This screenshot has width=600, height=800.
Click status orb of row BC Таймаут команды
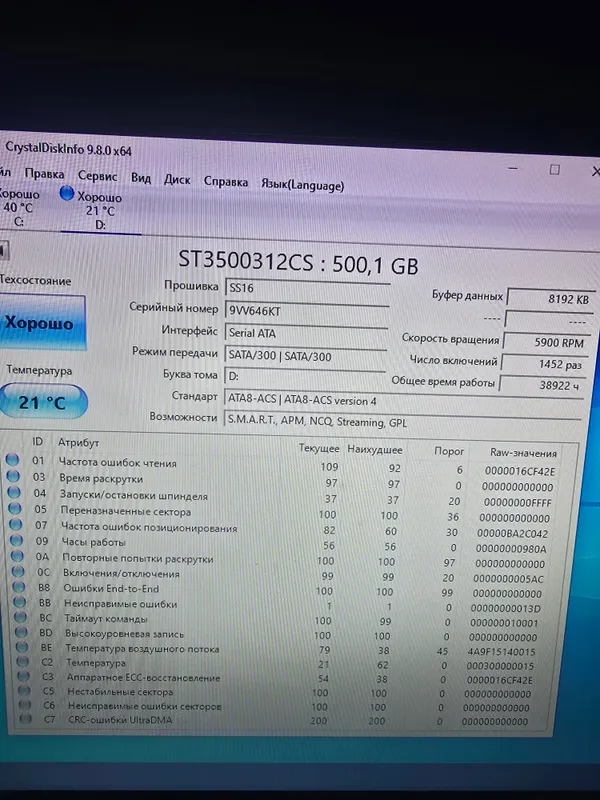[x=21, y=617]
